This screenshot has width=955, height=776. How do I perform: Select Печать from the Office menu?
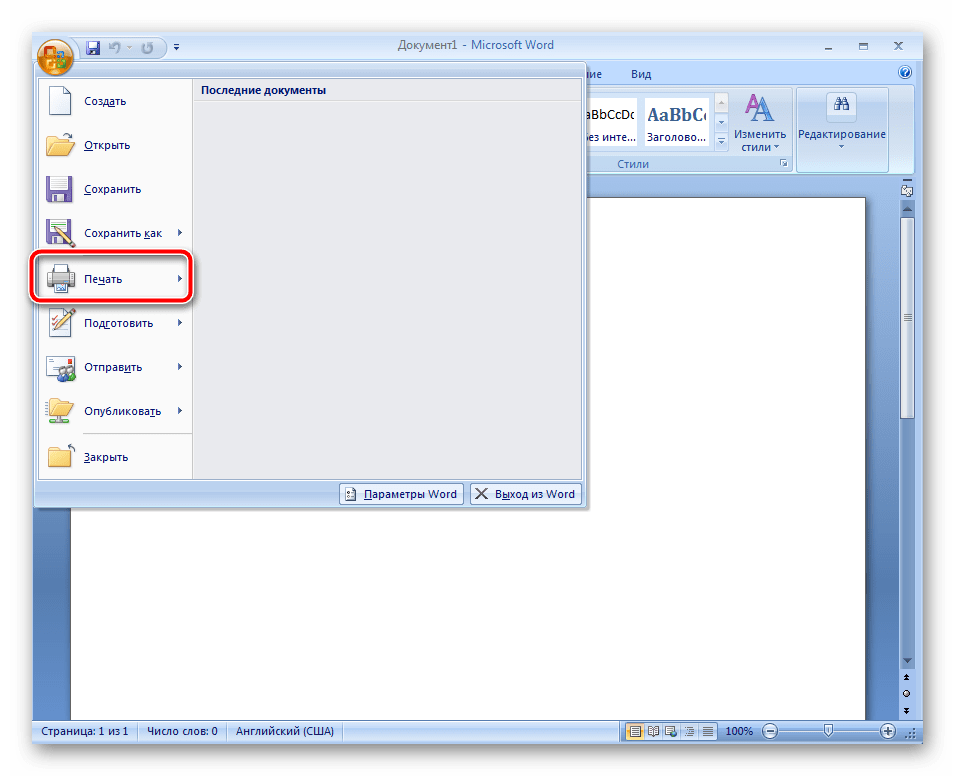pyautogui.click(x=110, y=279)
